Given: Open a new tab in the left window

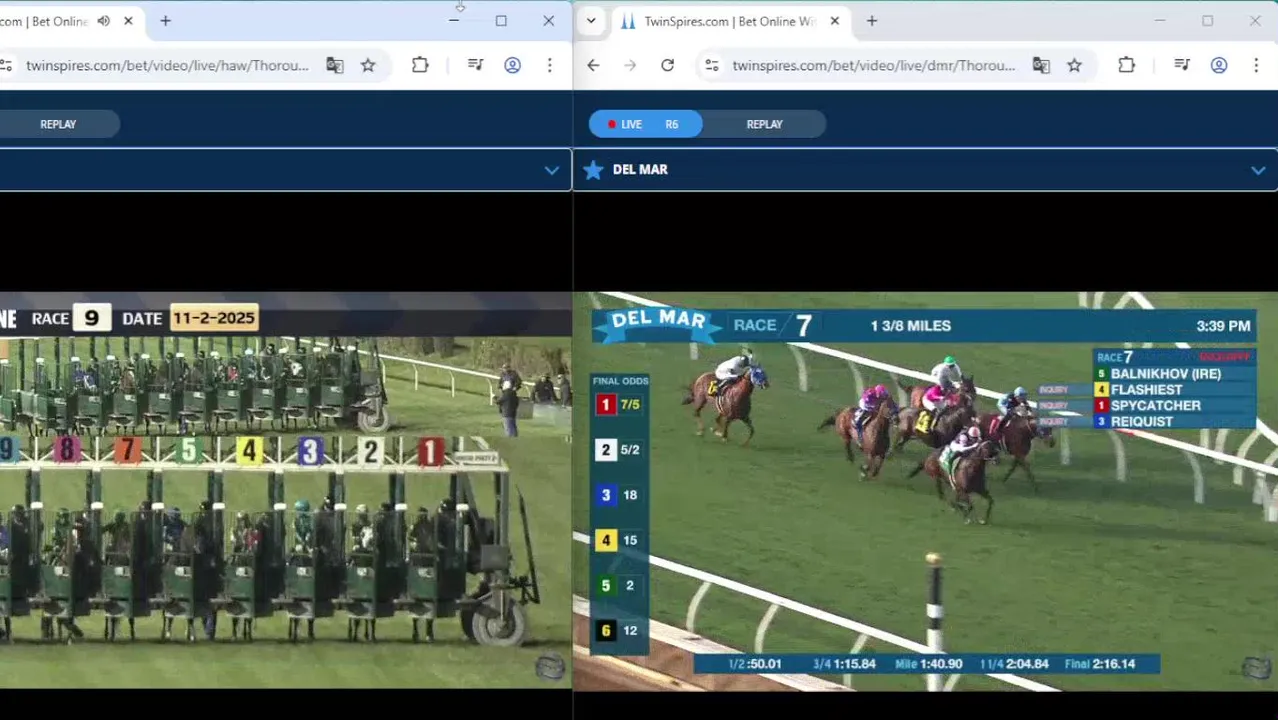Looking at the screenshot, I should click(165, 21).
